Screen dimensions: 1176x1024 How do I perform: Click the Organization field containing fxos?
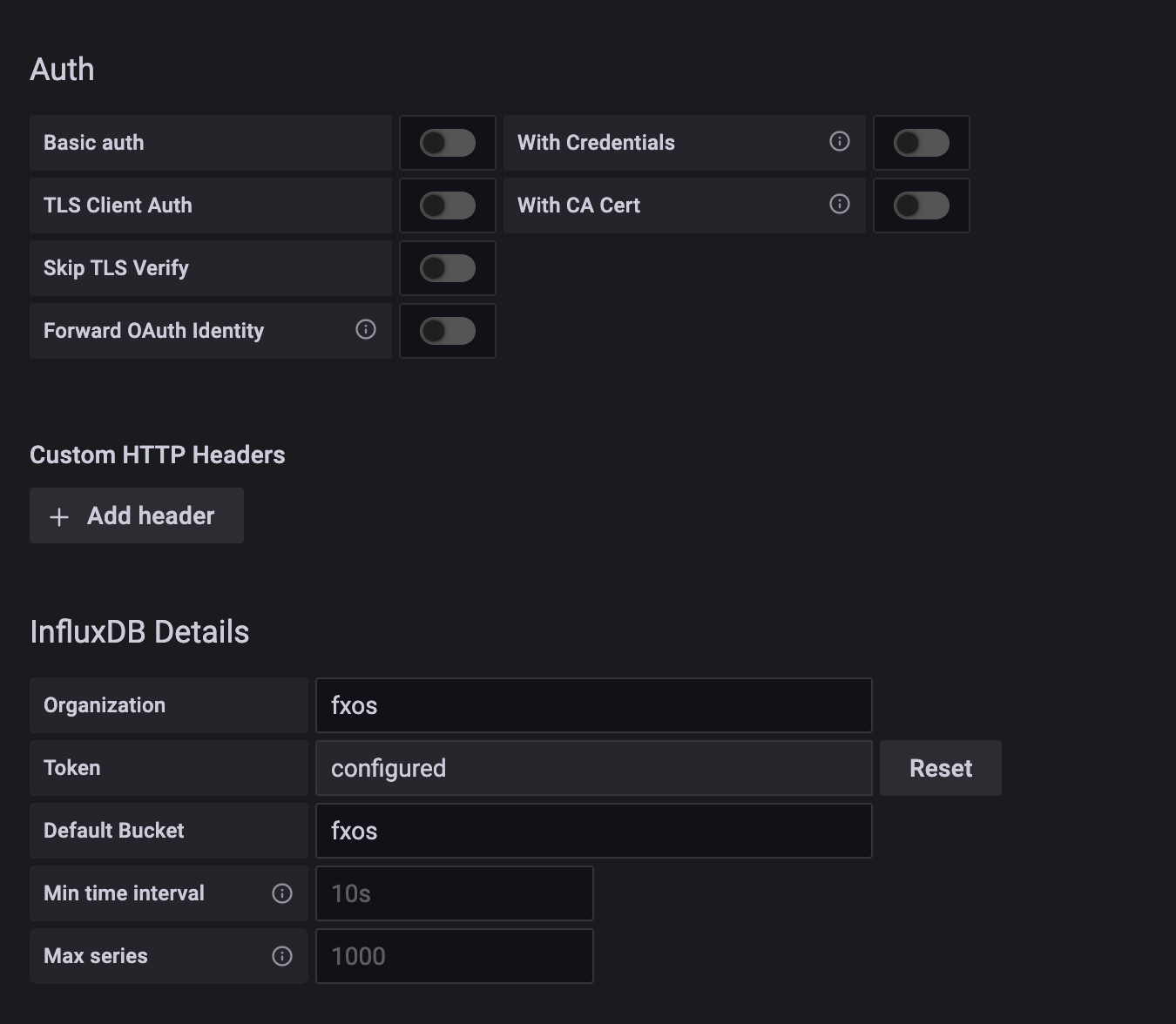point(593,705)
